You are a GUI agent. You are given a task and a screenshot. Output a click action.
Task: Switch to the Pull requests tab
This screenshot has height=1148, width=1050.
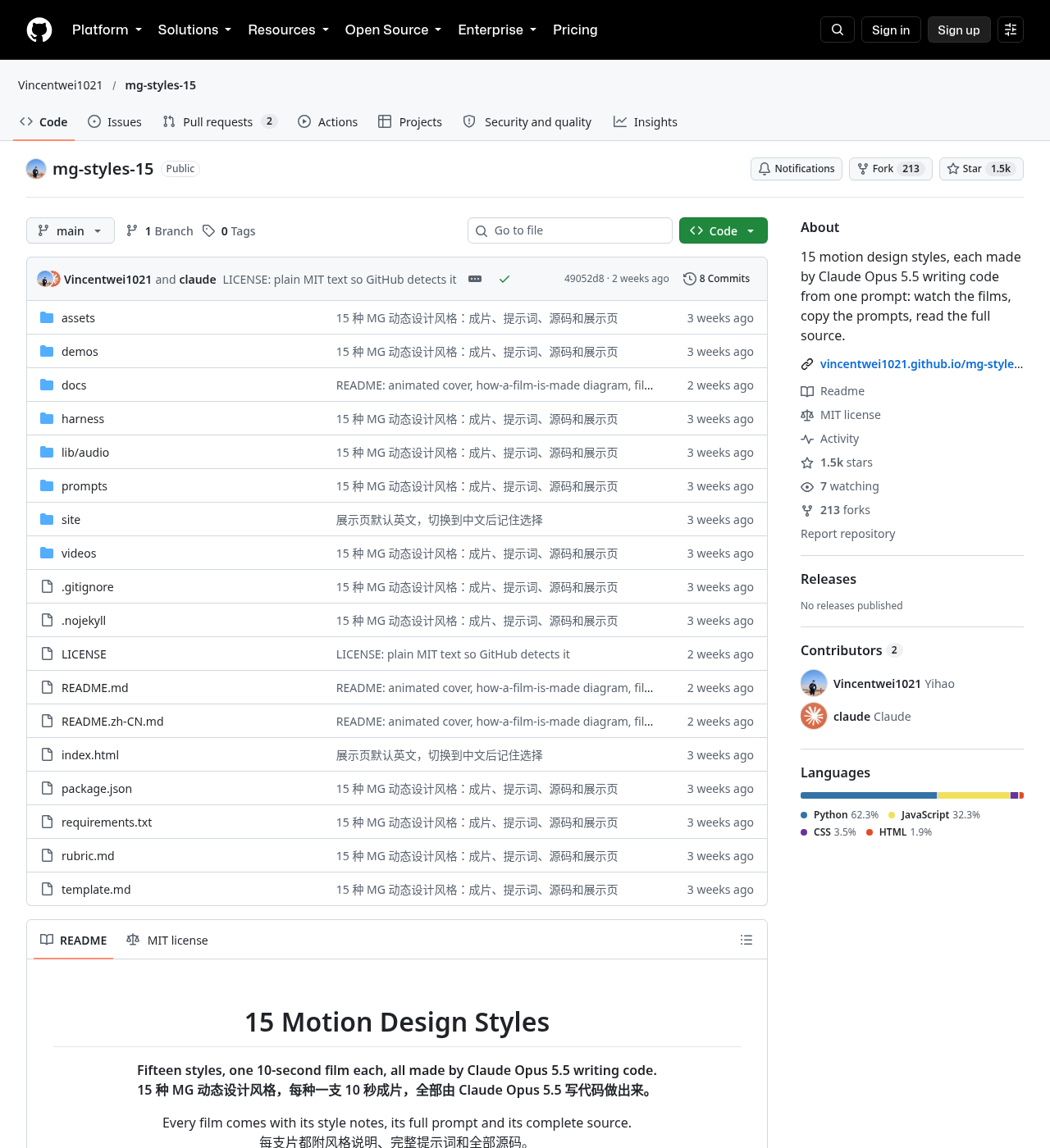(219, 122)
